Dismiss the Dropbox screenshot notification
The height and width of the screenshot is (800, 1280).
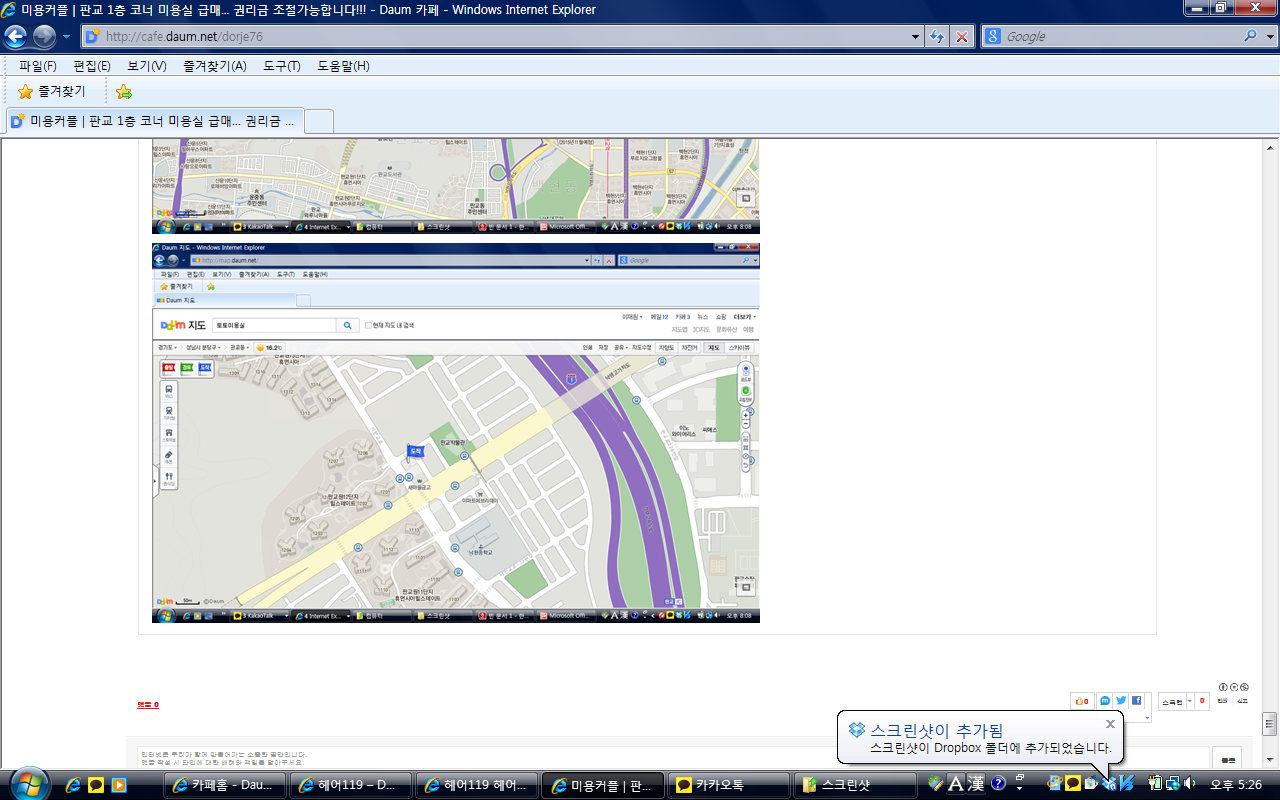1110,724
